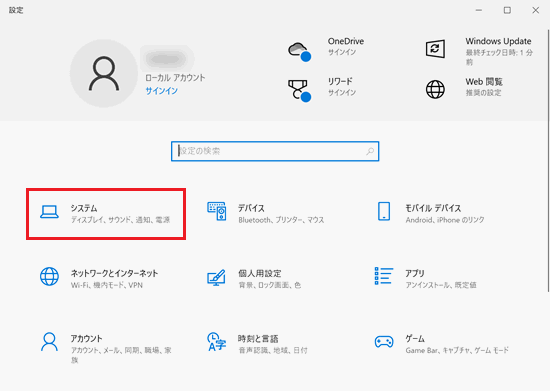This screenshot has height=391, width=550.
Task: Click the Web 閲覧 globe icon
Action: pyautogui.click(x=435, y=89)
